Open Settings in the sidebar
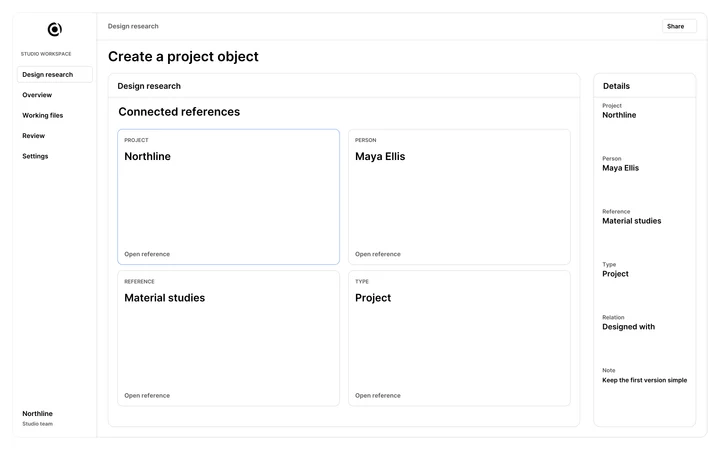This screenshot has height=450, width=720. point(35,156)
